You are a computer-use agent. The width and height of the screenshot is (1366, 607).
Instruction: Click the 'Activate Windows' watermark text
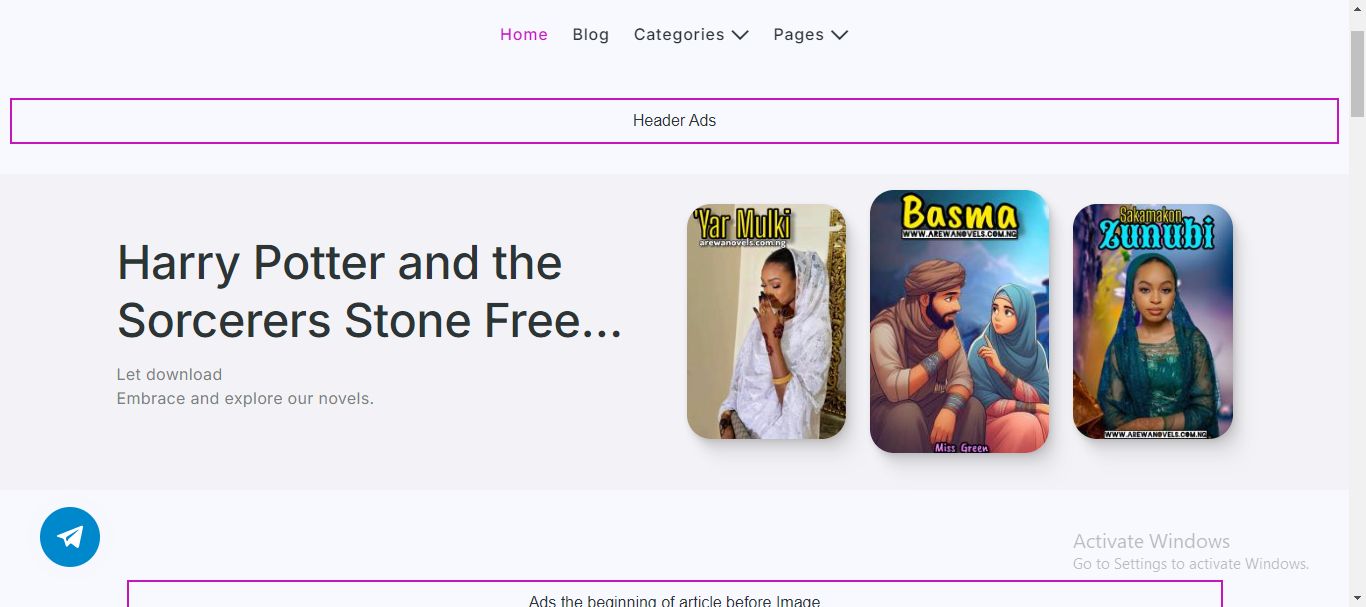[1151, 541]
